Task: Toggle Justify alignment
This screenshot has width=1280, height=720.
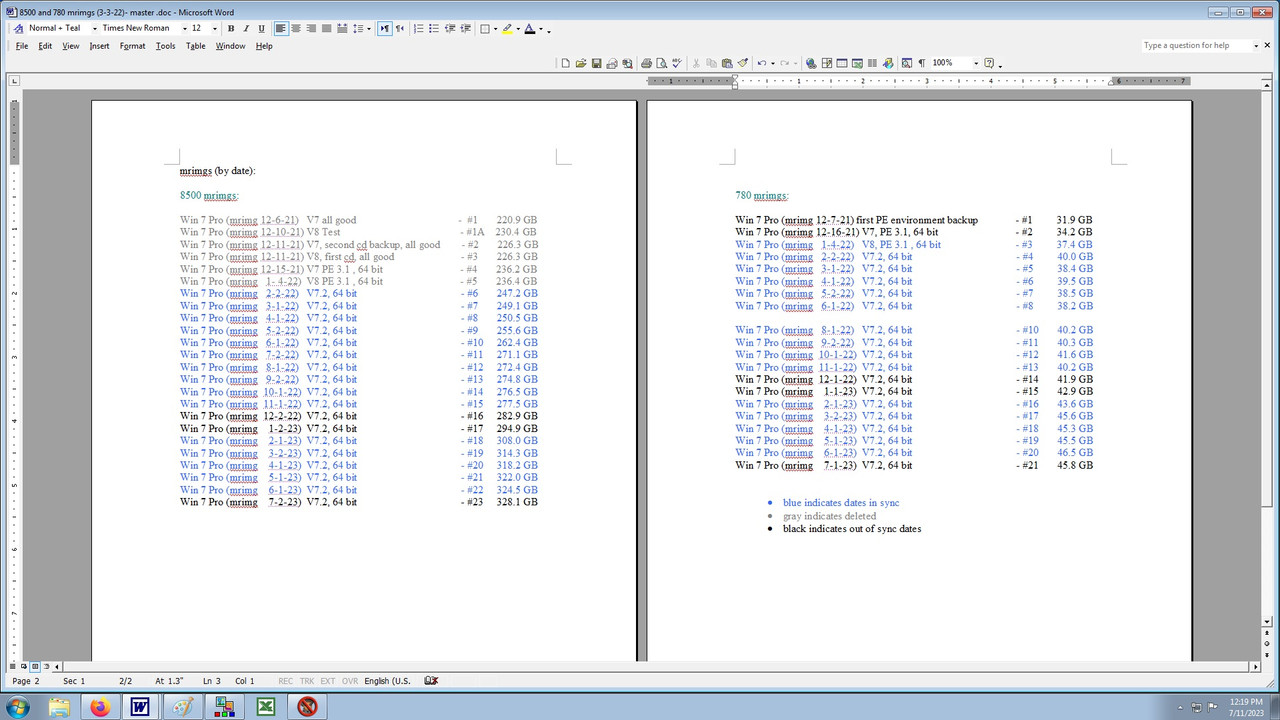Action: click(x=326, y=28)
